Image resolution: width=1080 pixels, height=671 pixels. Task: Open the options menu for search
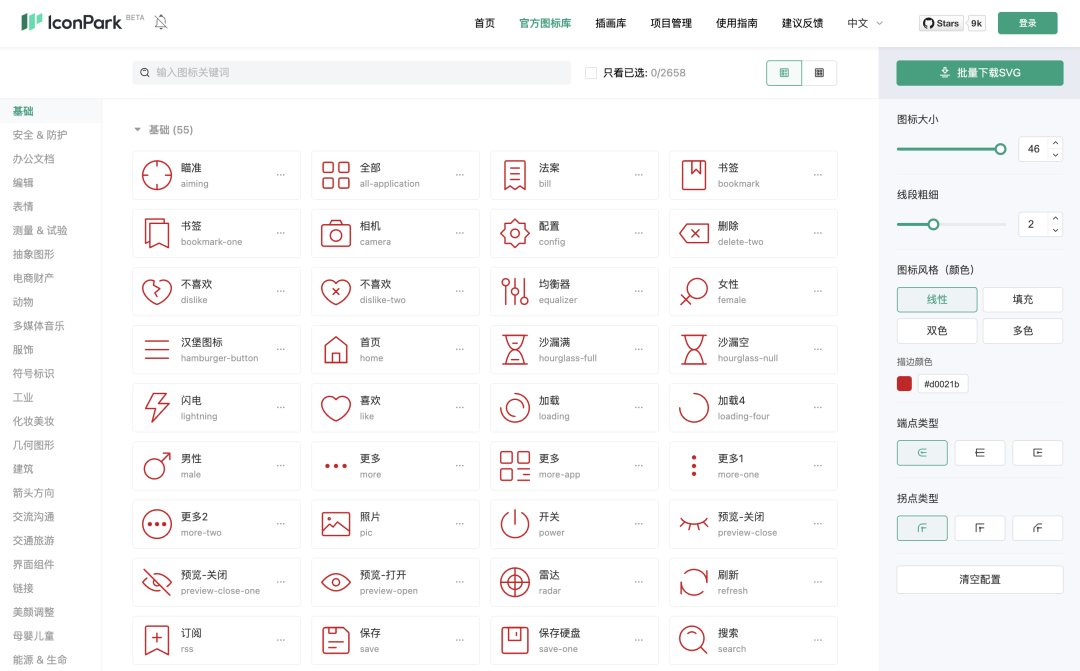[x=818, y=641]
